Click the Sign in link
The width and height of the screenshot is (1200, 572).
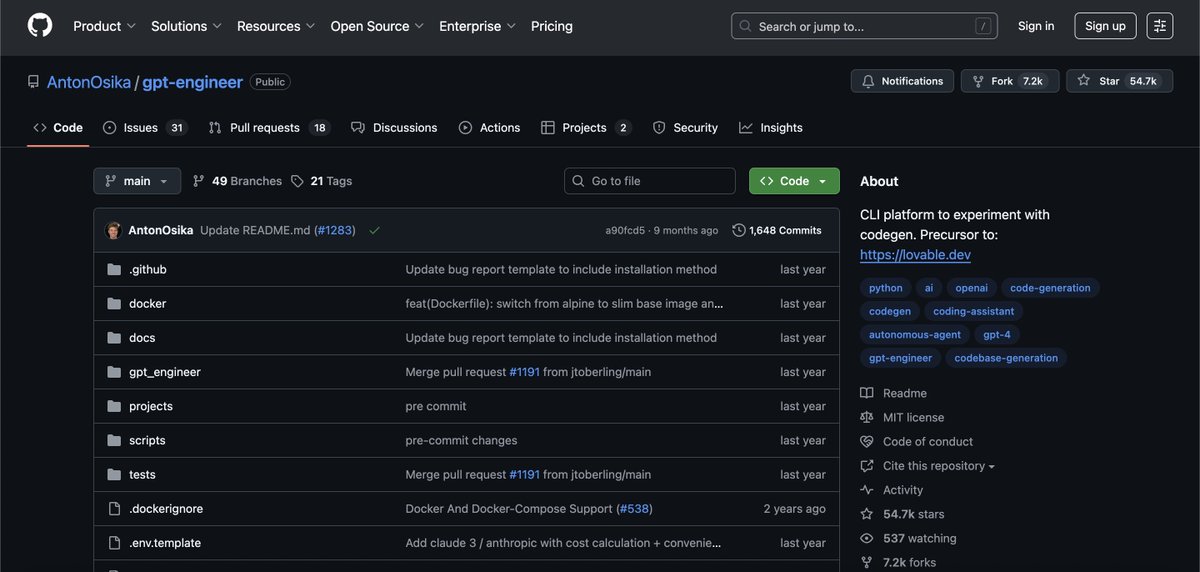pyautogui.click(x=1036, y=26)
